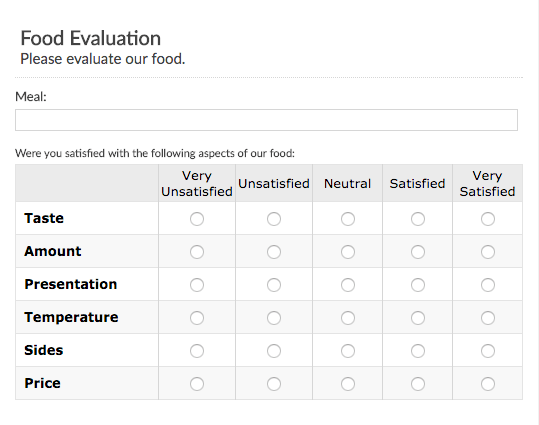
Task: Rate Price as Very Satisfied
Action: pyautogui.click(x=488, y=384)
